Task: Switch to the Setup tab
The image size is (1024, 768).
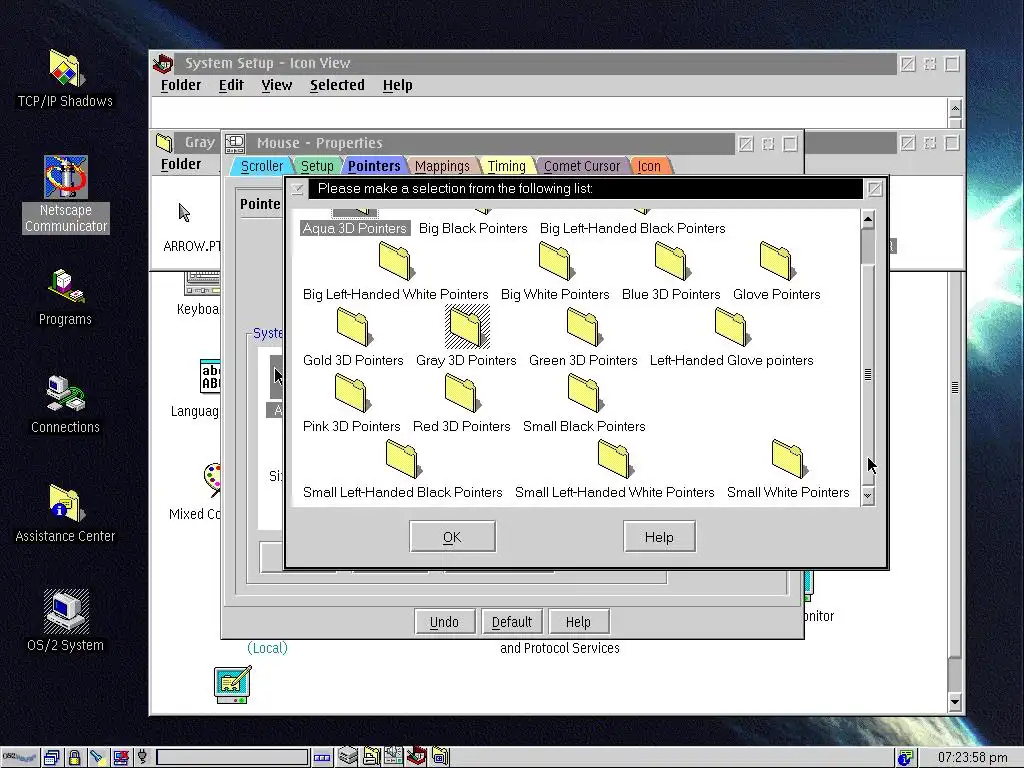Action: (317, 166)
